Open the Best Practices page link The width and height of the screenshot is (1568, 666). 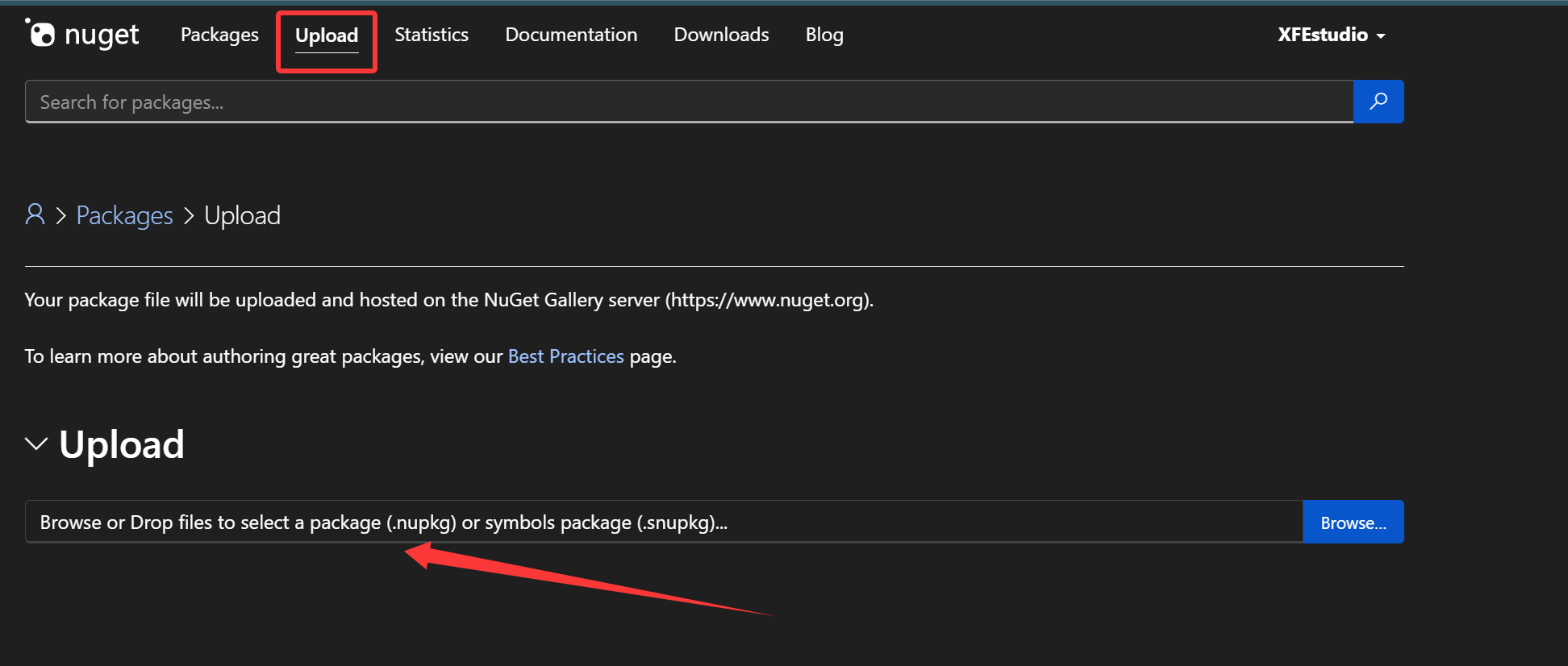click(566, 356)
